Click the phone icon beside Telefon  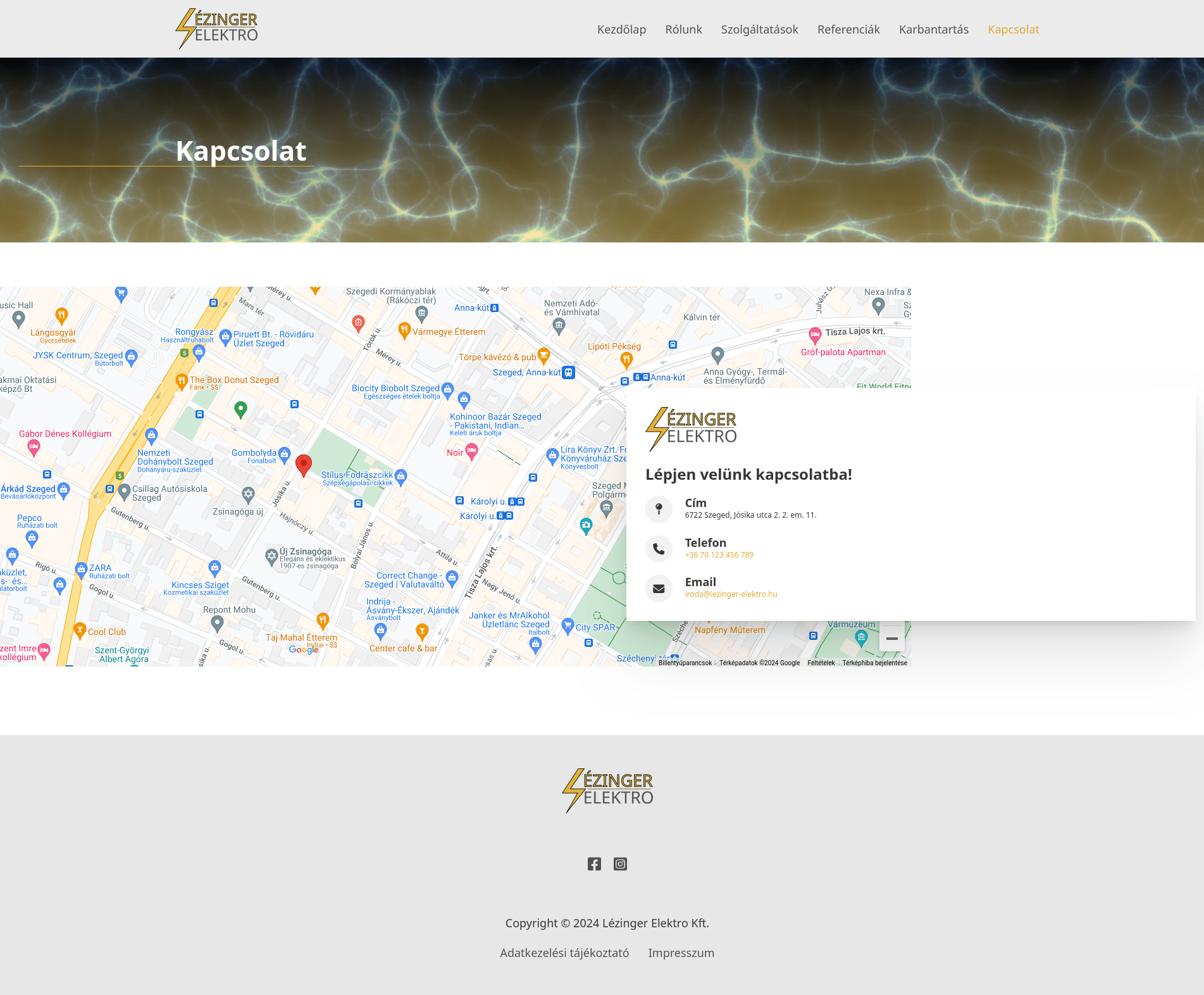(659, 549)
